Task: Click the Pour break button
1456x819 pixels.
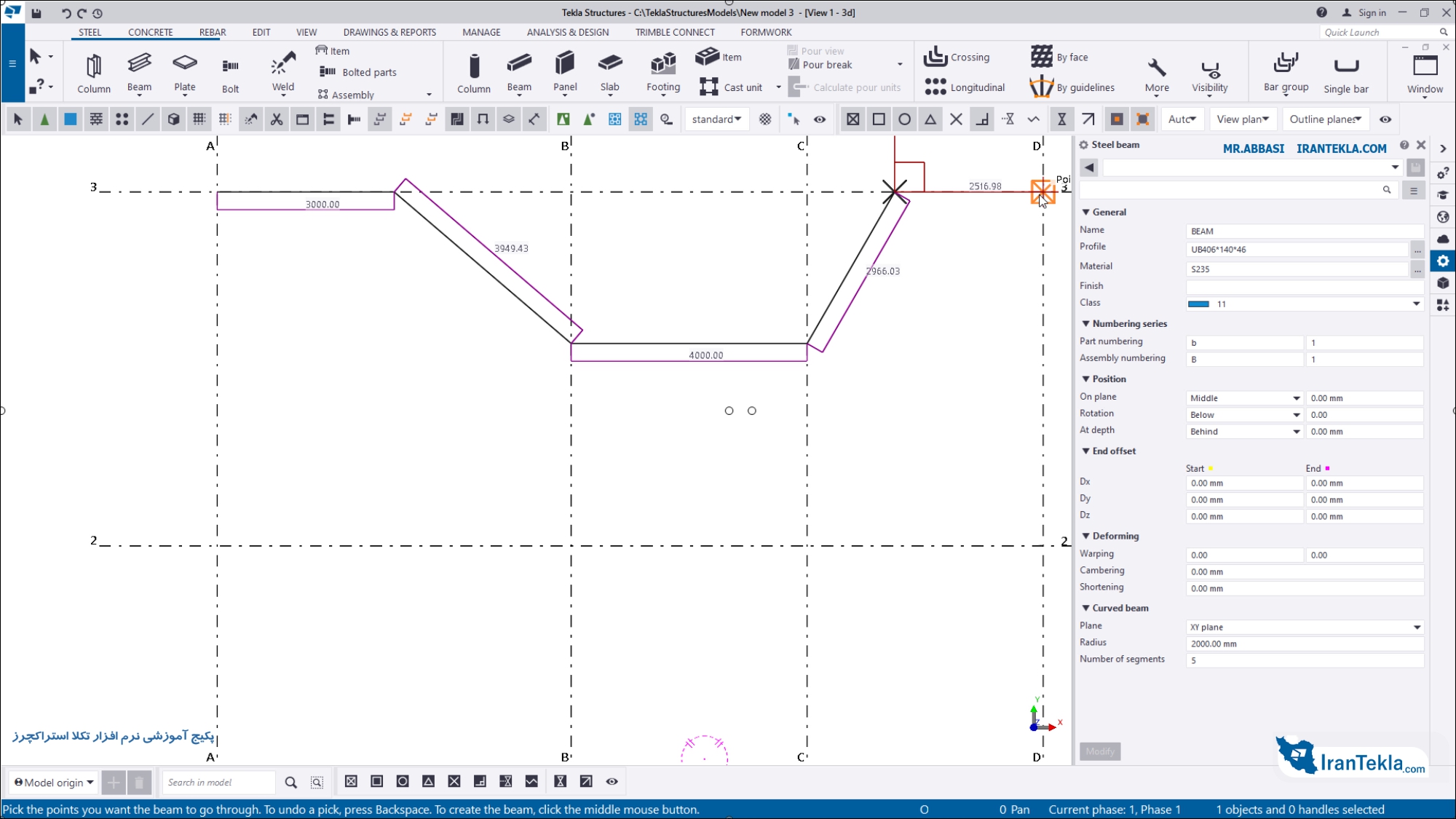Action: (820, 65)
